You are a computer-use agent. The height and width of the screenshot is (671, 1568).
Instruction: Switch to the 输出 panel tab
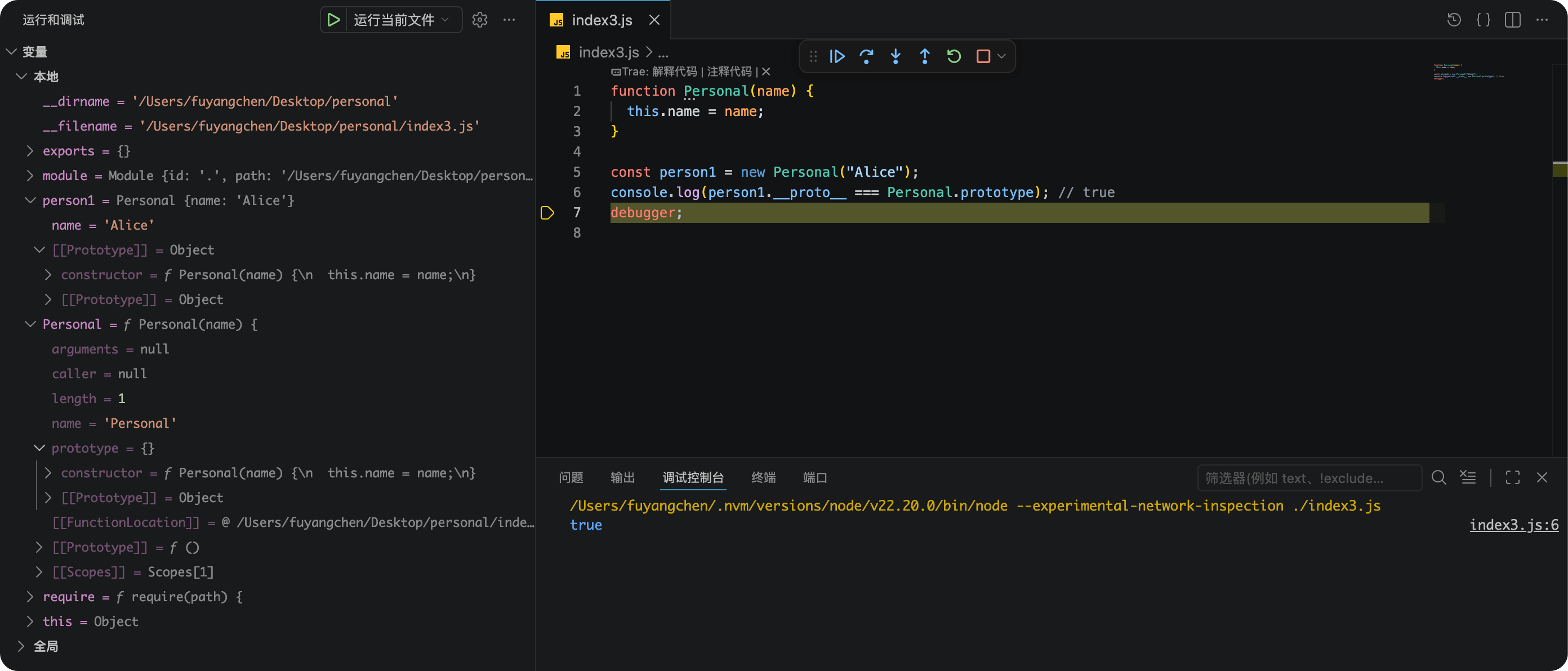click(x=623, y=478)
